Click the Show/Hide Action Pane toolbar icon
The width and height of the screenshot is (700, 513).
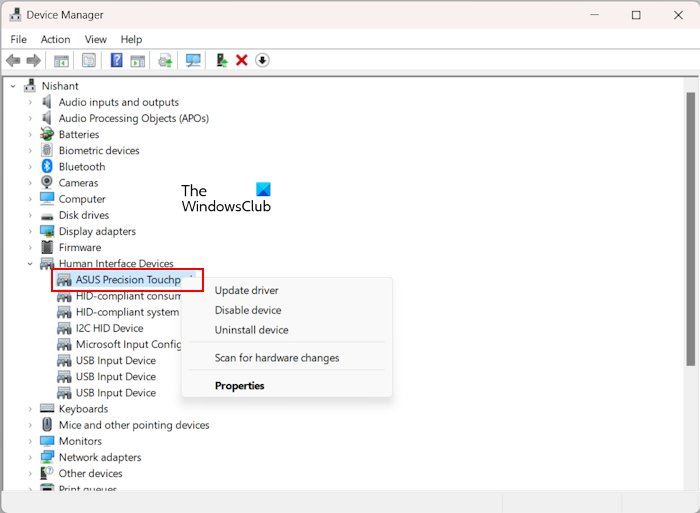click(x=138, y=60)
